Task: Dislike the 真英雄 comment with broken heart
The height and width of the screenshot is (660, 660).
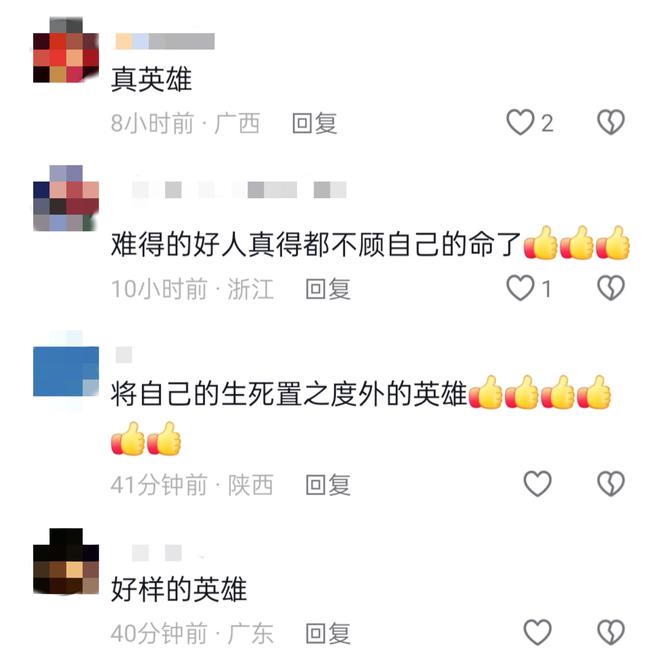Action: click(611, 122)
